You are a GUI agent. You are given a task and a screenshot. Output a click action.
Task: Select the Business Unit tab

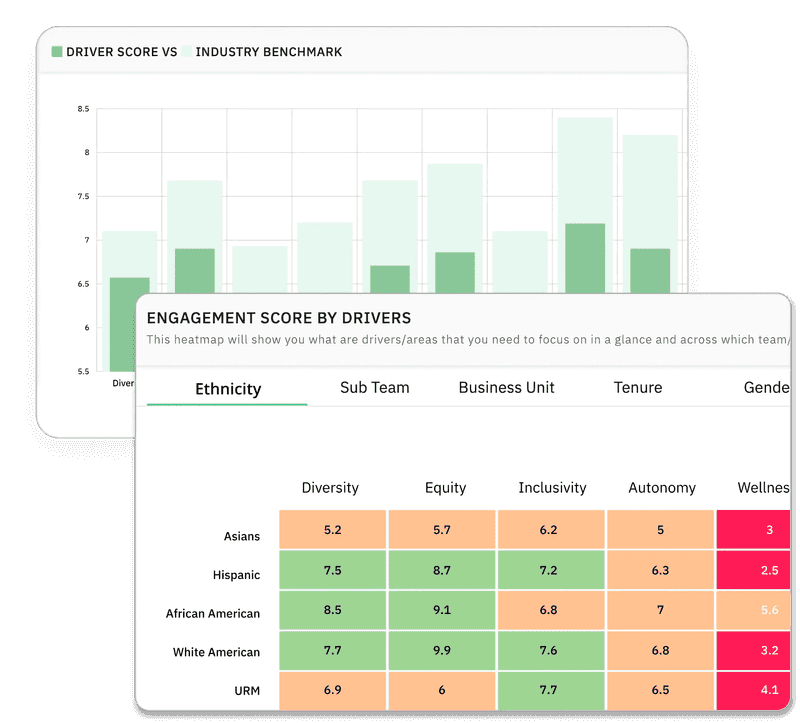coord(506,388)
